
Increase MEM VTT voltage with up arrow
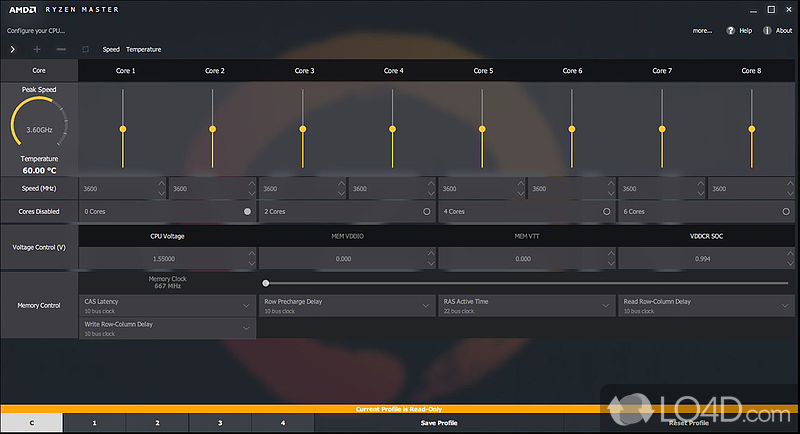tap(611, 253)
